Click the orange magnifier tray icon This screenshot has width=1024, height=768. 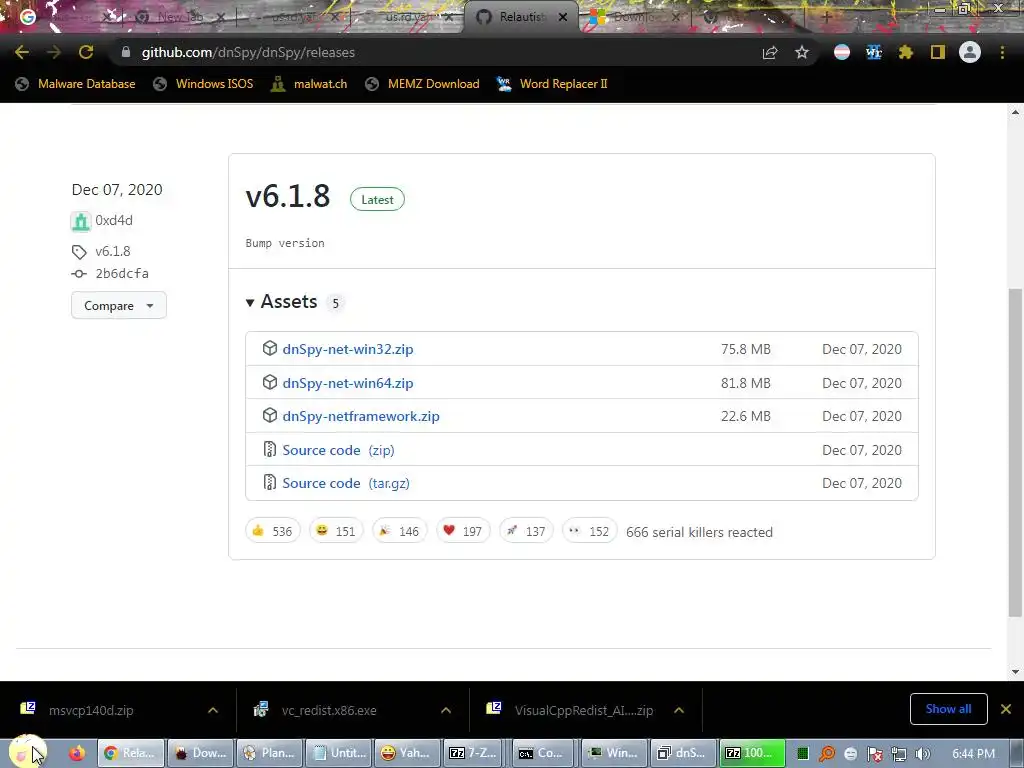[x=827, y=754]
